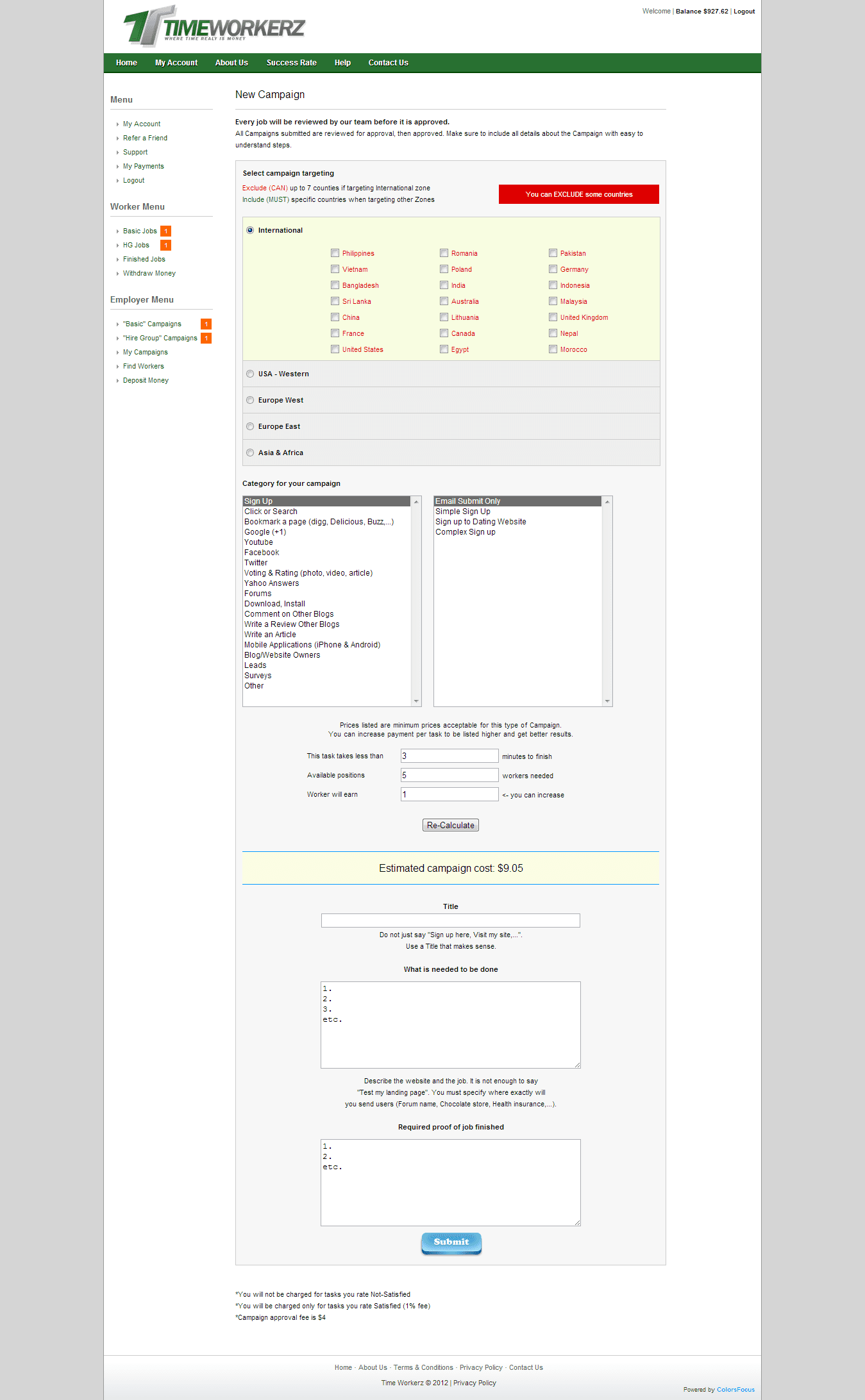
Task: Tick the Morocco checkbox
Action: coord(553,349)
